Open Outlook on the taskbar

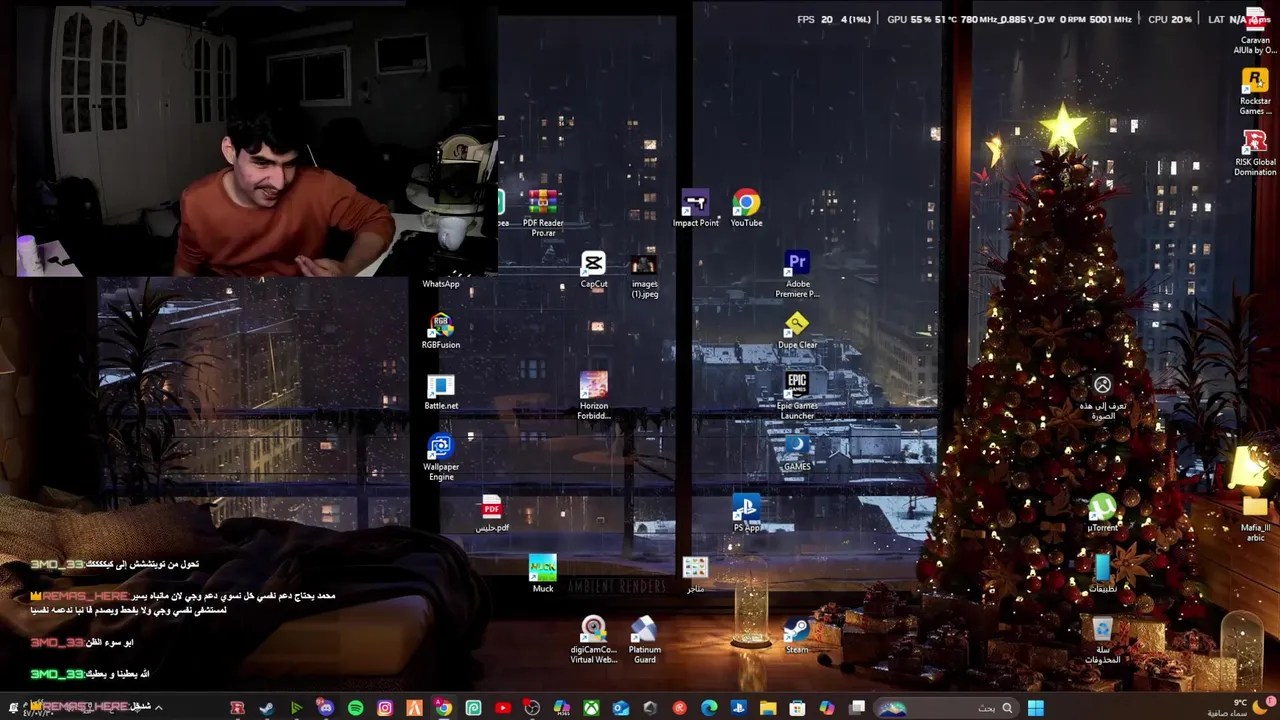point(621,708)
